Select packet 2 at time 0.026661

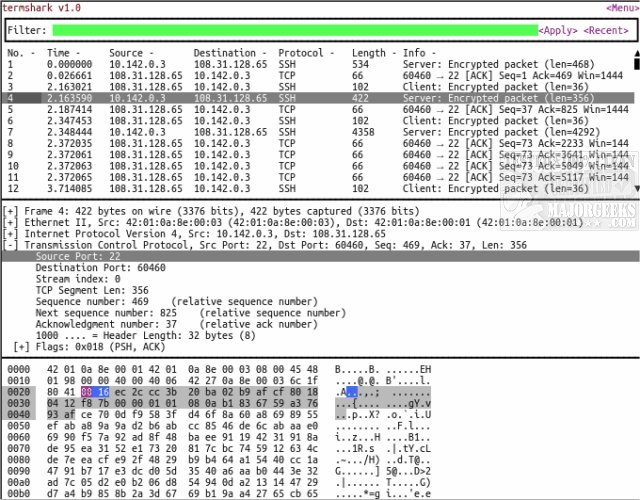click(318, 76)
